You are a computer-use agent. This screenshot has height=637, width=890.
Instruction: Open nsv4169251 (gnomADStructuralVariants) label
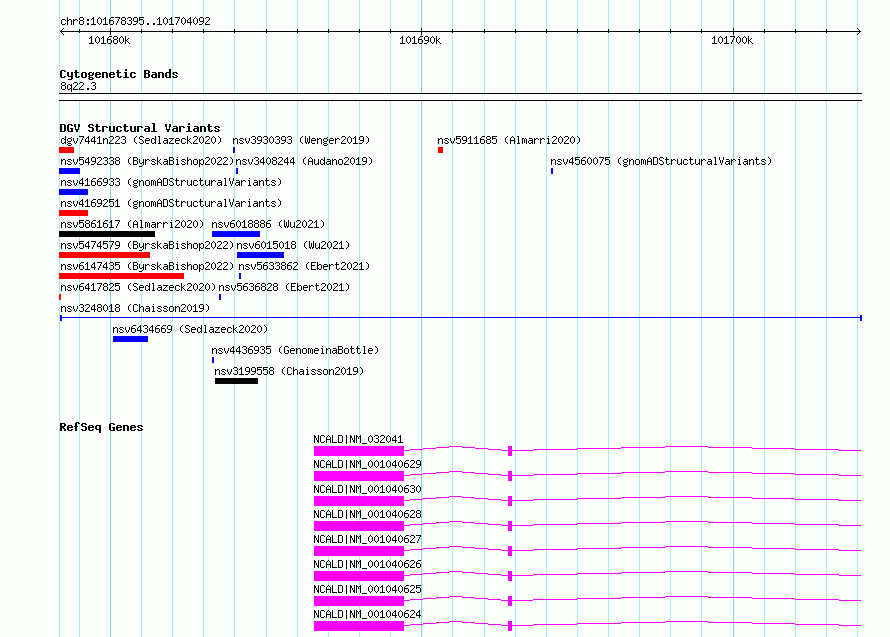click(x=171, y=203)
